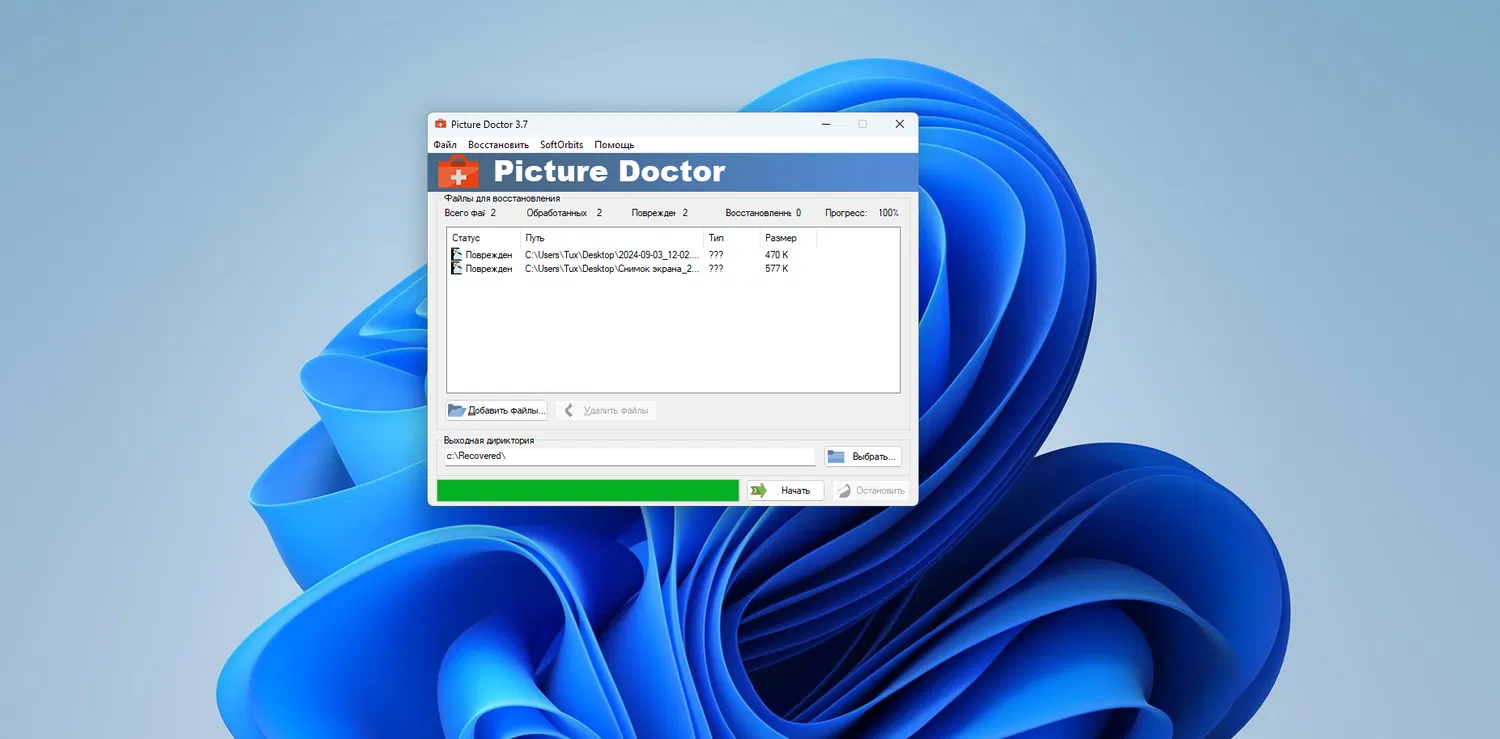The width and height of the screenshot is (1500, 739).
Task: Click Поврежден status in the 577 K row
Action: pos(489,268)
